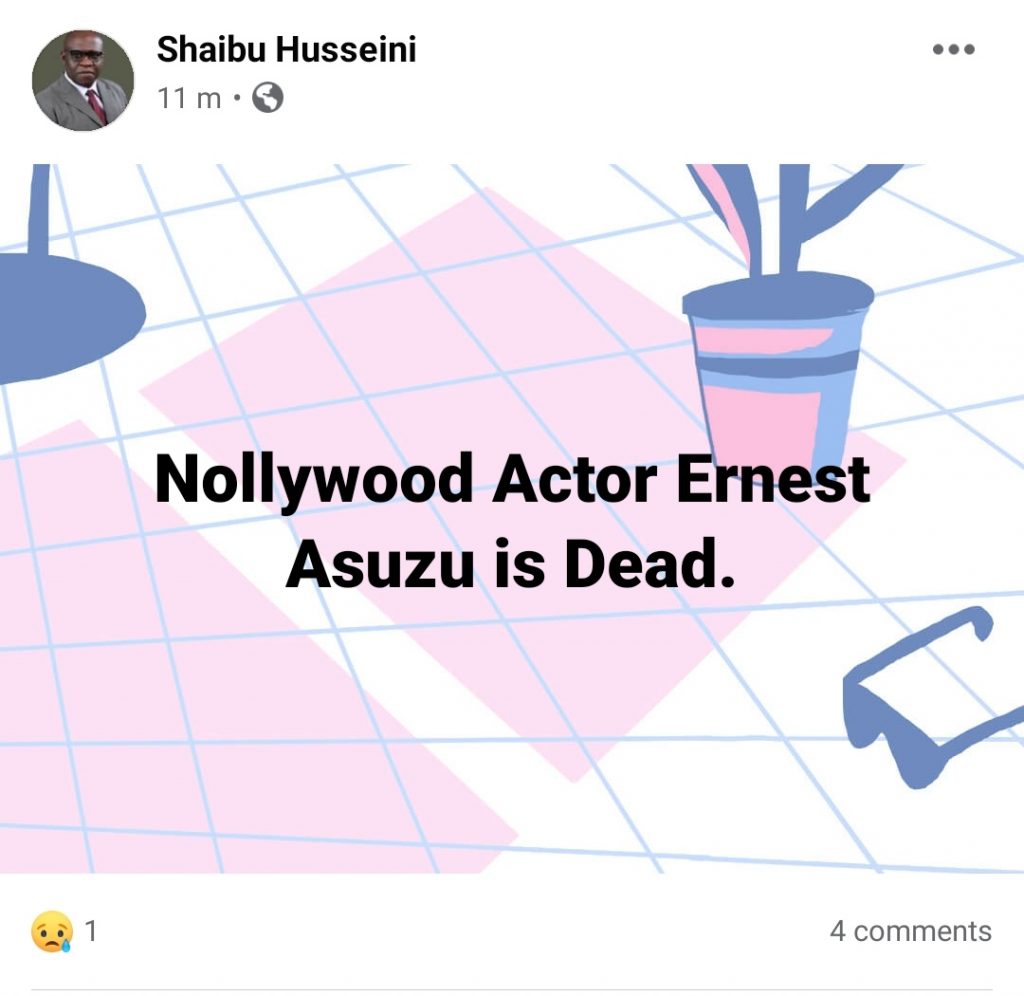Open the post via the 11 m timestamp
Viewport: 1024px width, 996px height.
click(x=189, y=98)
